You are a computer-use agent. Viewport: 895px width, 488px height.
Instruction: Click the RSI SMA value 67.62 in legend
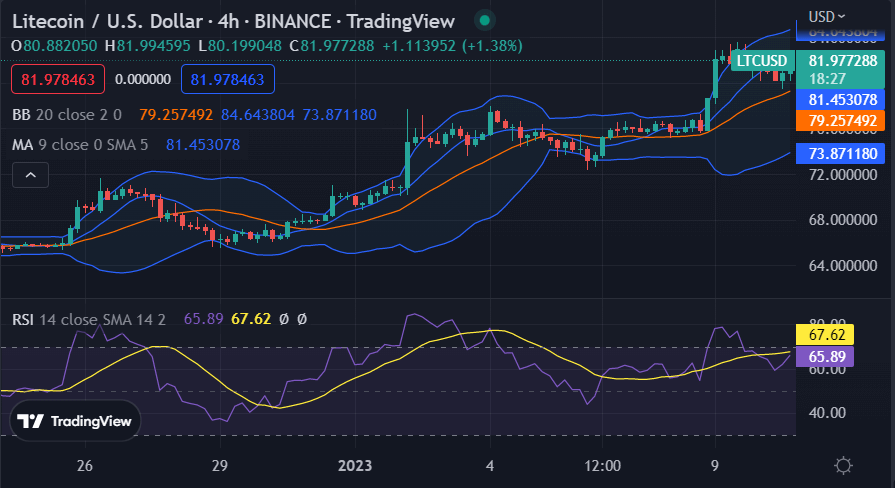[251, 319]
